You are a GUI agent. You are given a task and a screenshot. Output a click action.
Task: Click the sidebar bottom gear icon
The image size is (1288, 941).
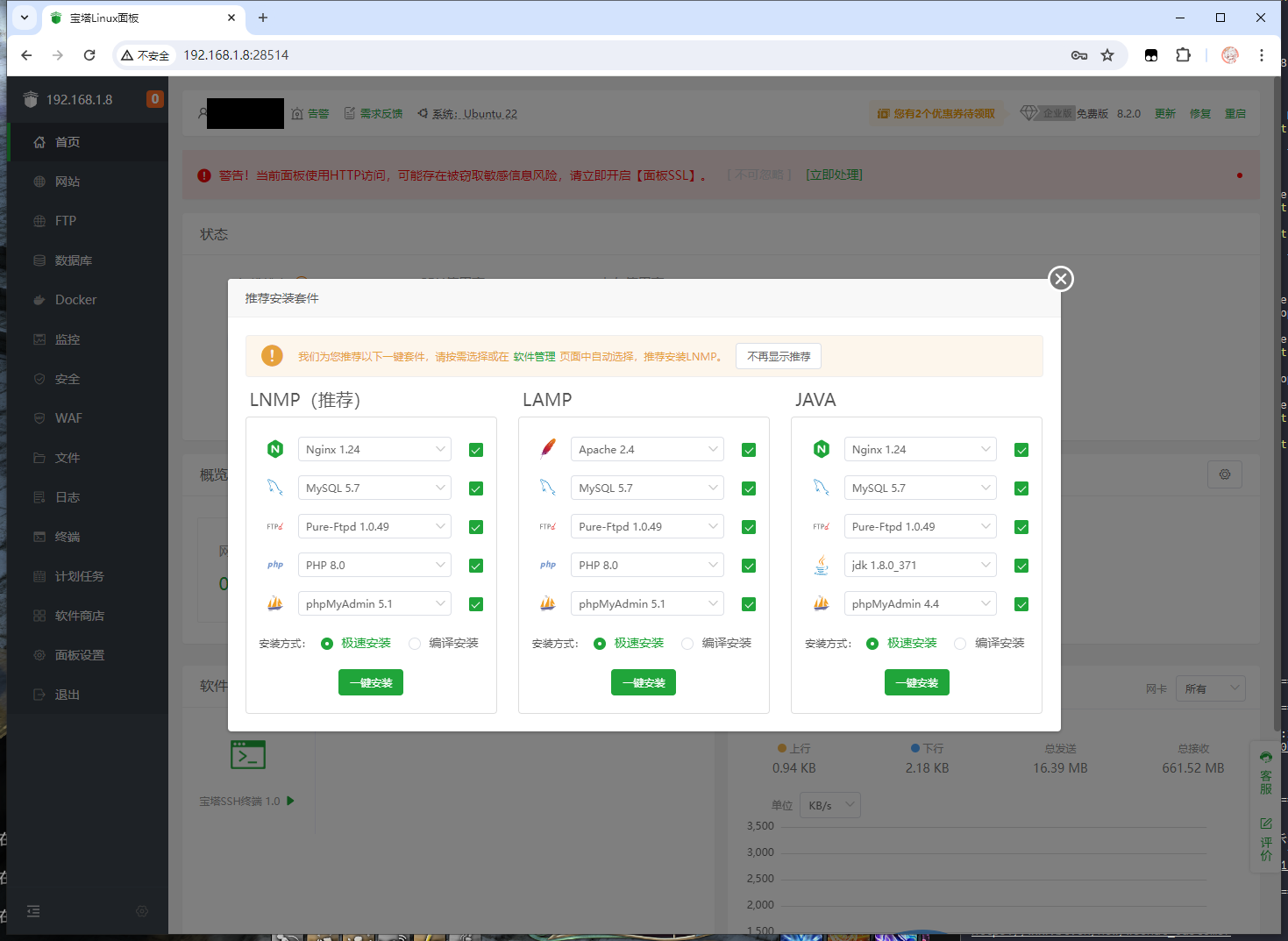click(x=142, y=911)
